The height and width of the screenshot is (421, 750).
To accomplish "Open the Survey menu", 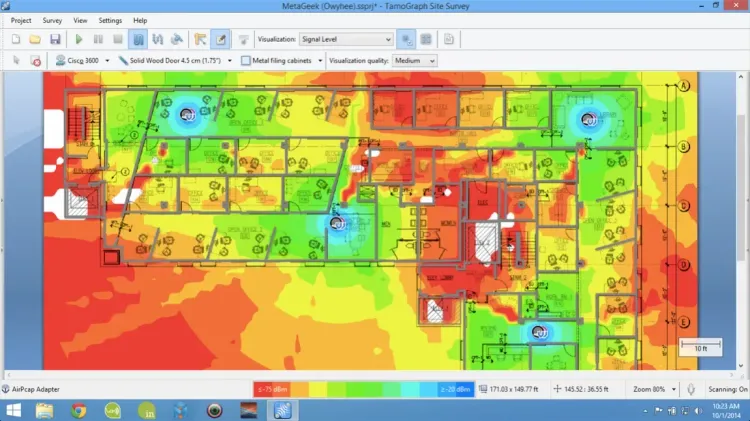I will pyautogui.click(x=53, y=20).
